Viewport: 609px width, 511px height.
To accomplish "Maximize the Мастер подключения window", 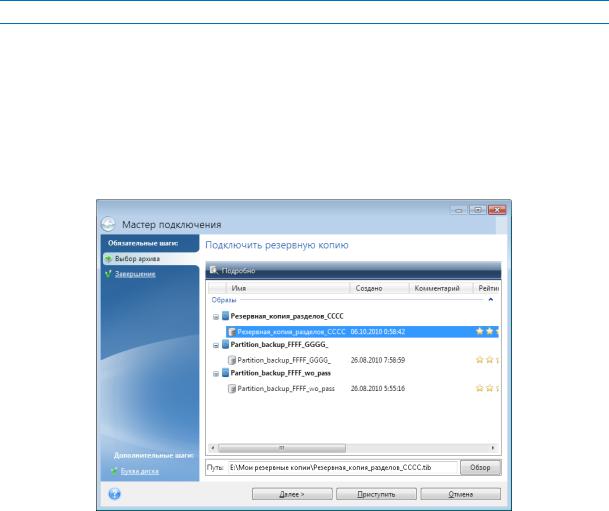I will (x=478, y=210).
